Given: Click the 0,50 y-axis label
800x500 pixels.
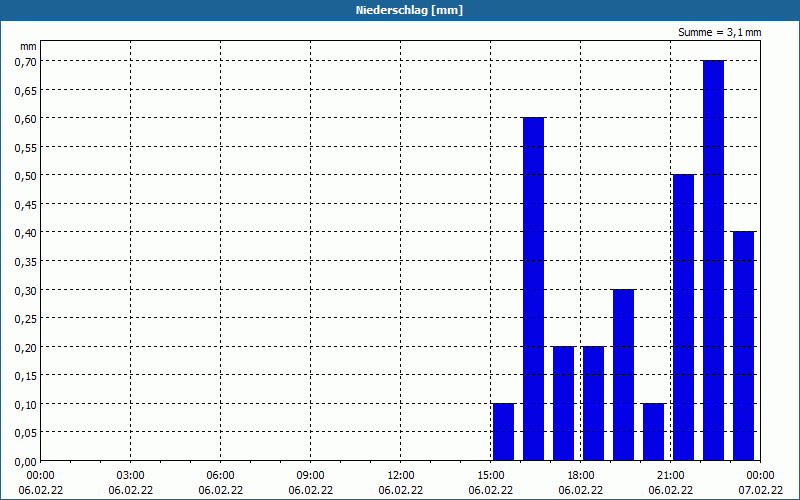Looking at the screenshot, I should pos(26,176).
